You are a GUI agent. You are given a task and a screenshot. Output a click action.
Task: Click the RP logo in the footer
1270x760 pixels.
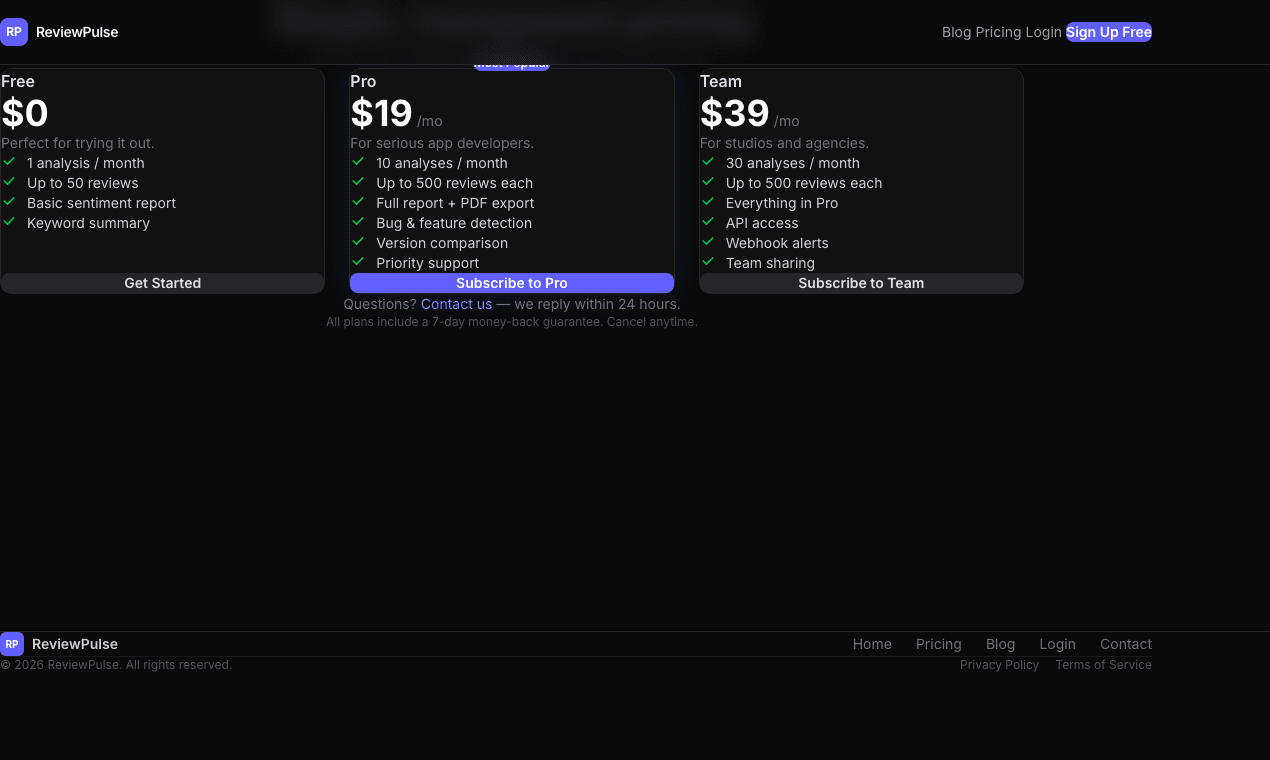point(12,643)
